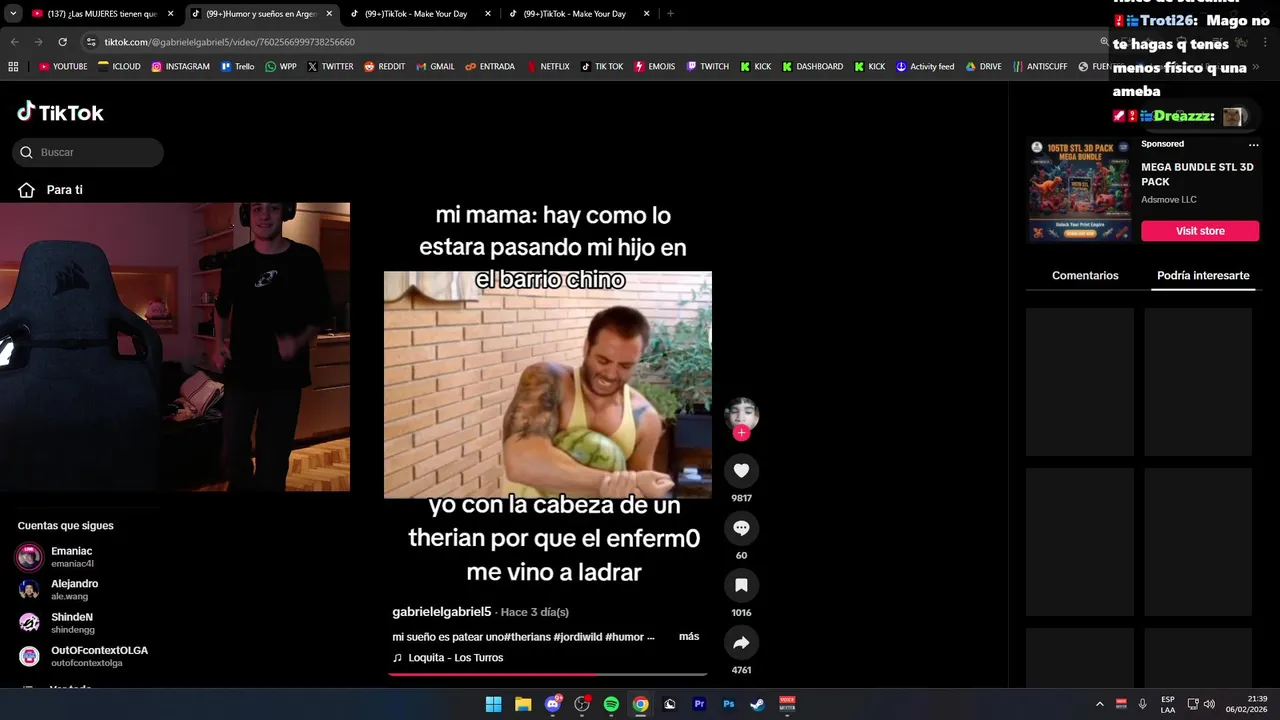The image size is (1280, 720).
Task: Open the gabrielelgabriel5 profile link
Action: pyautogui.click(x=442, y=612)
